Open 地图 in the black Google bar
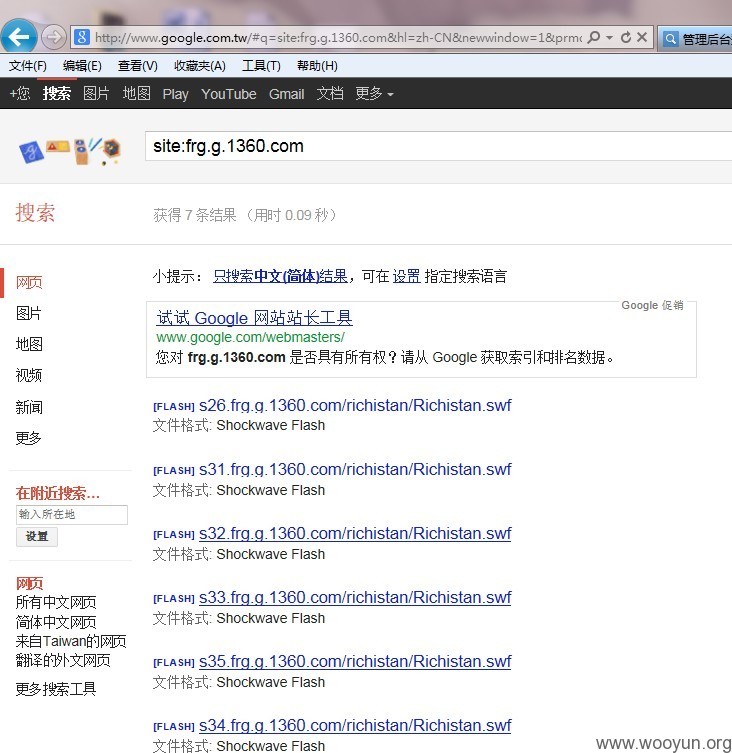732x753 pixels. click(x=136, y=93)
